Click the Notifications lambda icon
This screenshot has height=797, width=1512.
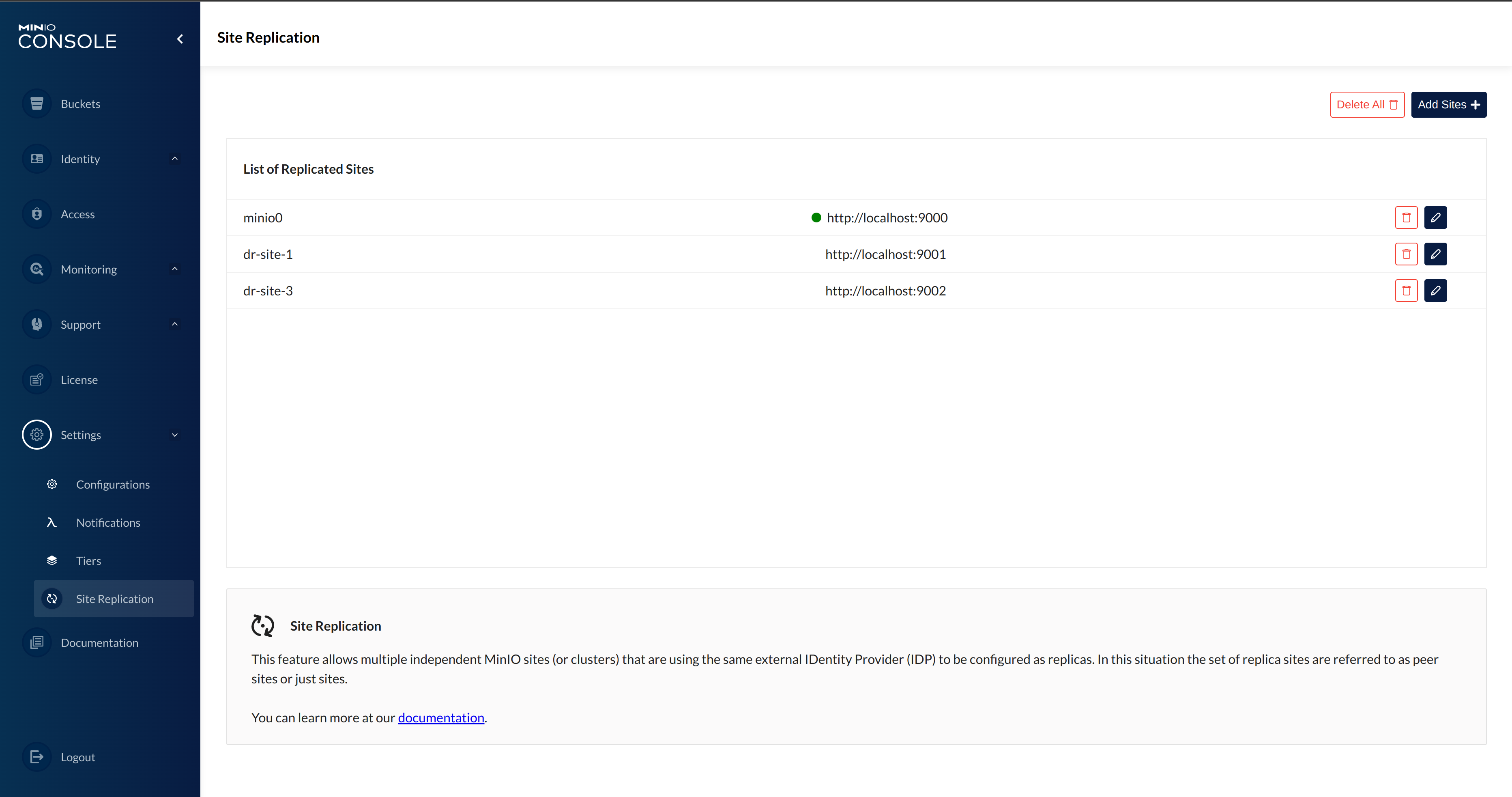point(52,523)
